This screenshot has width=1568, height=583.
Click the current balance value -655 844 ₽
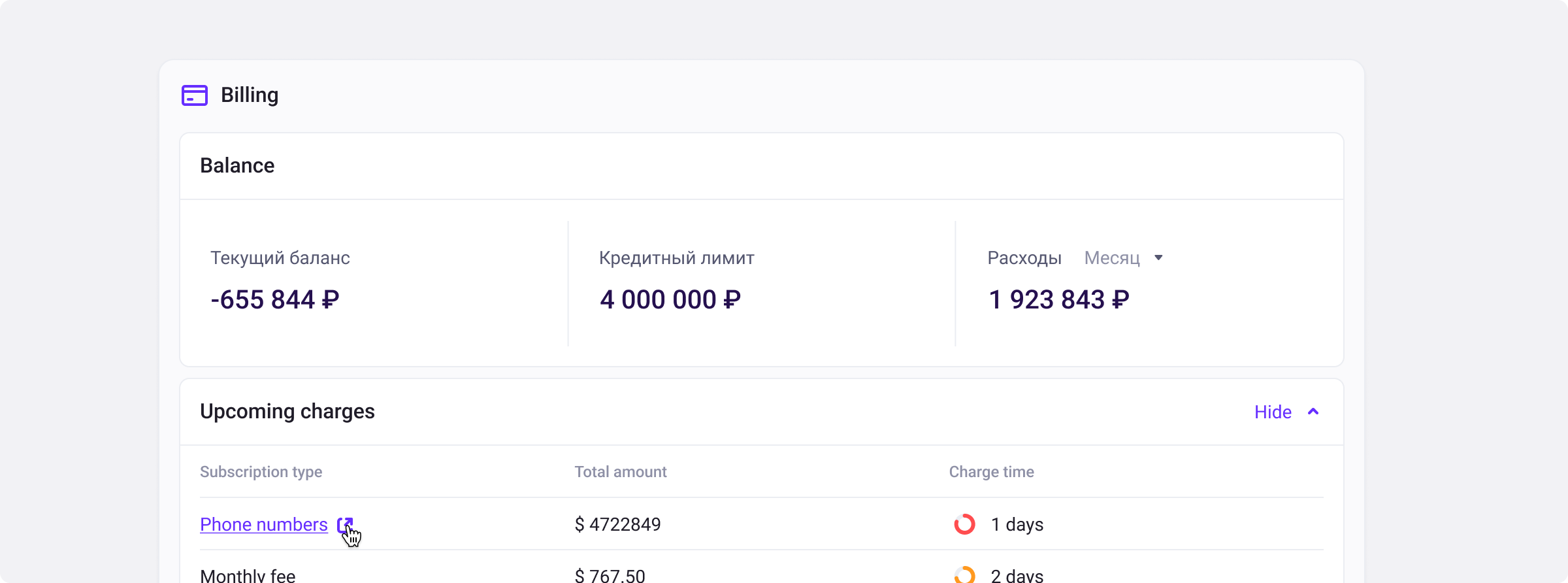[x=274, y=299]
